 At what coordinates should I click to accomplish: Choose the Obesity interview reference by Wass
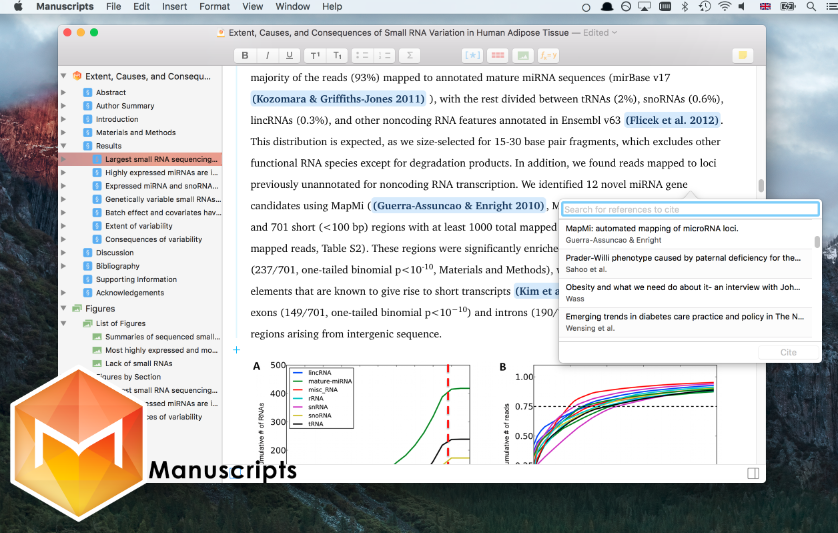(685, 292)
